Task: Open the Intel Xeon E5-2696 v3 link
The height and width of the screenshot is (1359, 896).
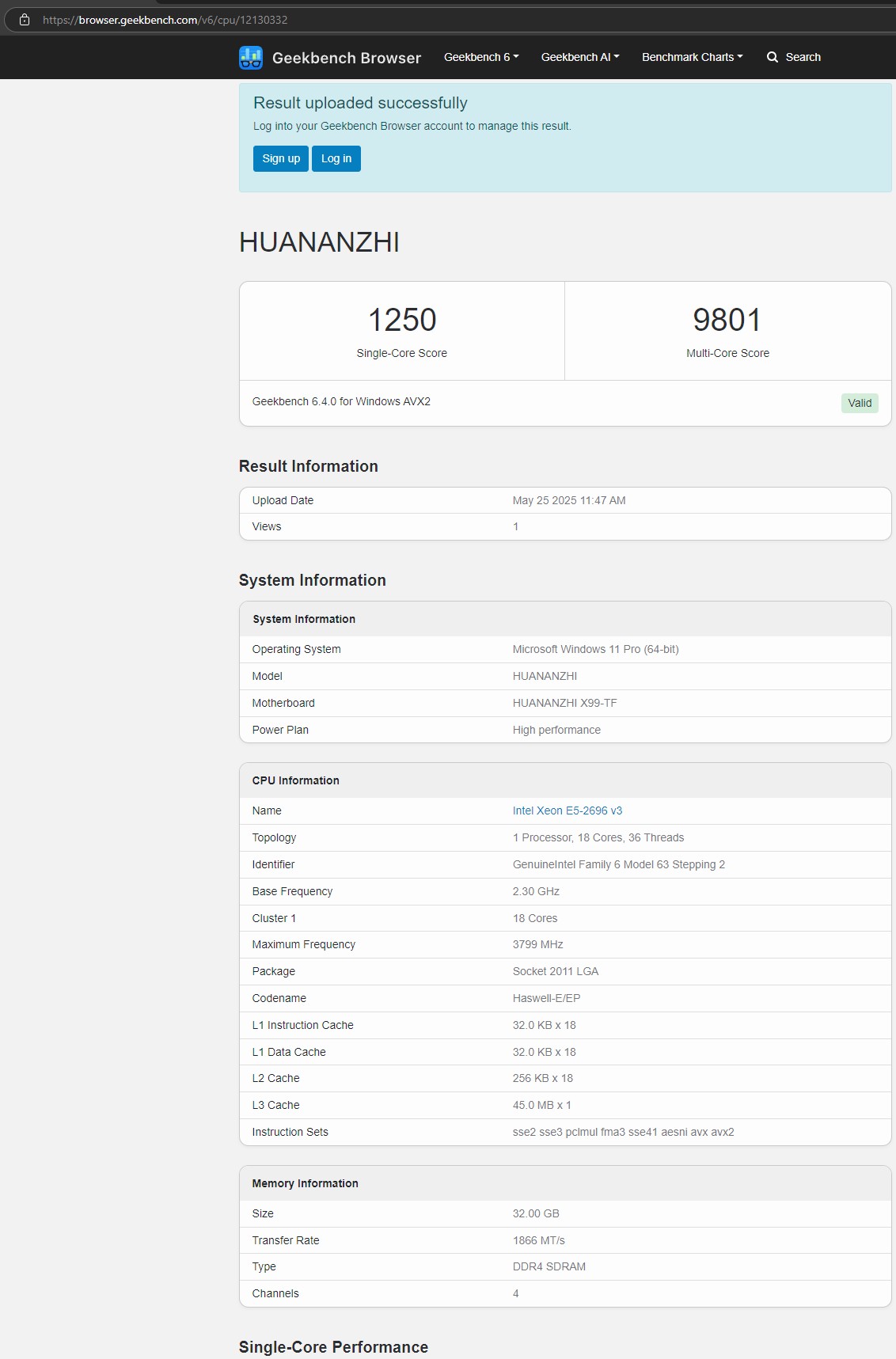Action: [568, 810]
